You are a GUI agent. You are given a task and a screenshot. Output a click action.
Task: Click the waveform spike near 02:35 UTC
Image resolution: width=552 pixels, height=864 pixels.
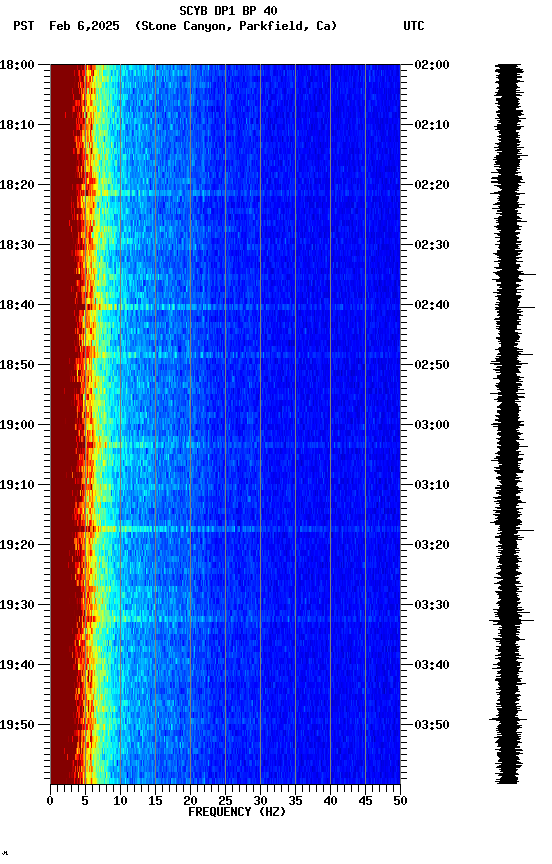(x=528, y=274)
